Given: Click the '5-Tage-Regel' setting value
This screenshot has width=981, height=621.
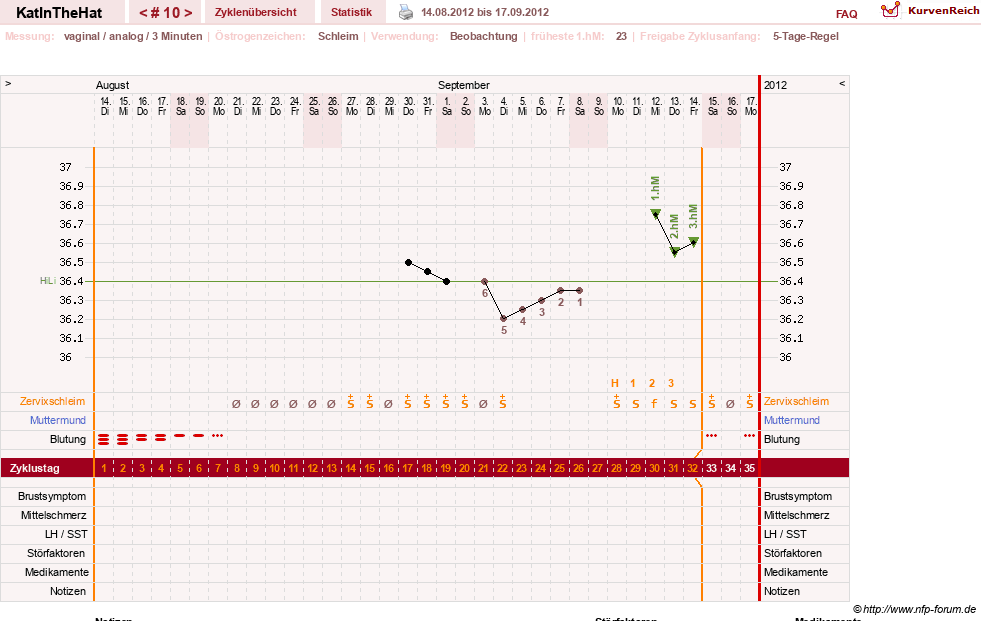Looking at the screenshot, I should 805,36.
